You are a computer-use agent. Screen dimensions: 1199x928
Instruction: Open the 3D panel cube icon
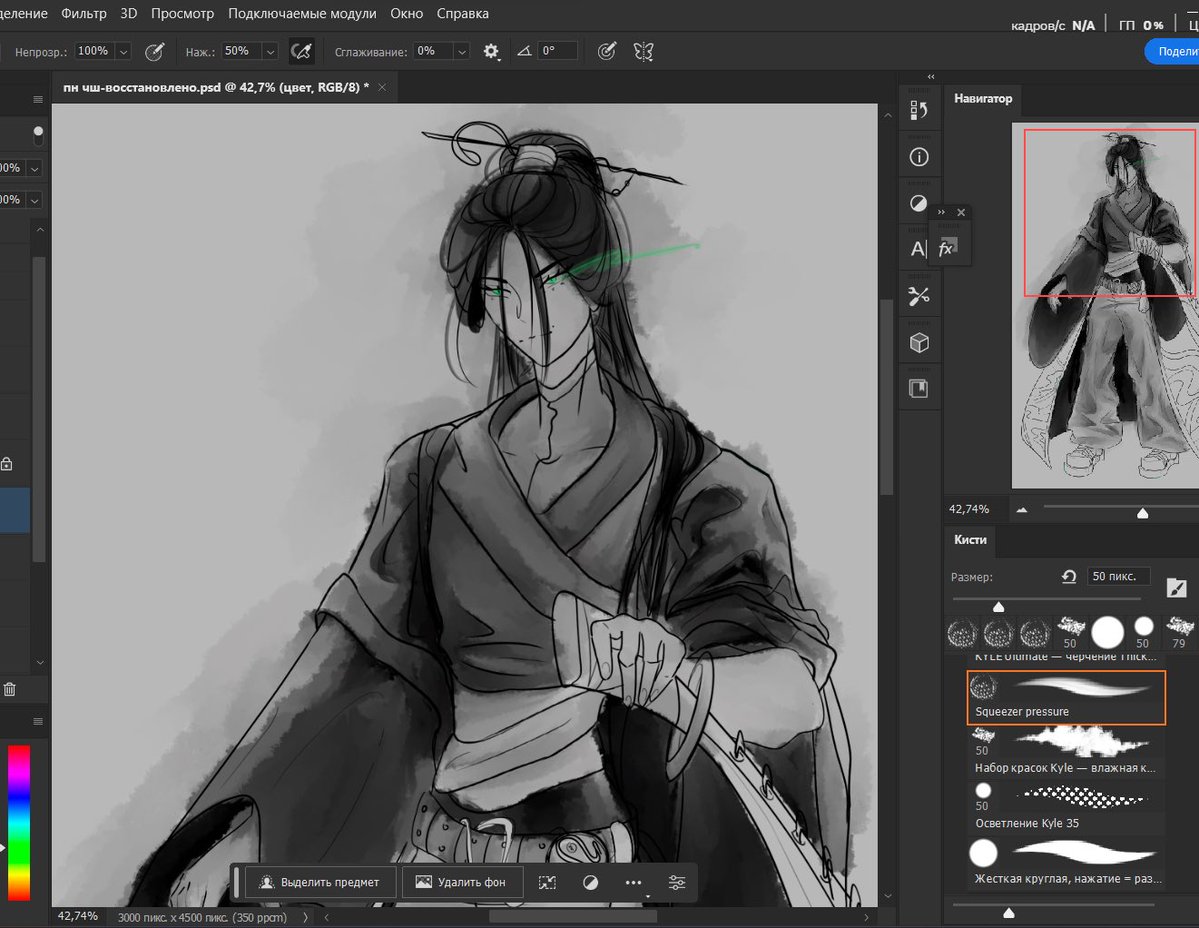click(919, 342)
